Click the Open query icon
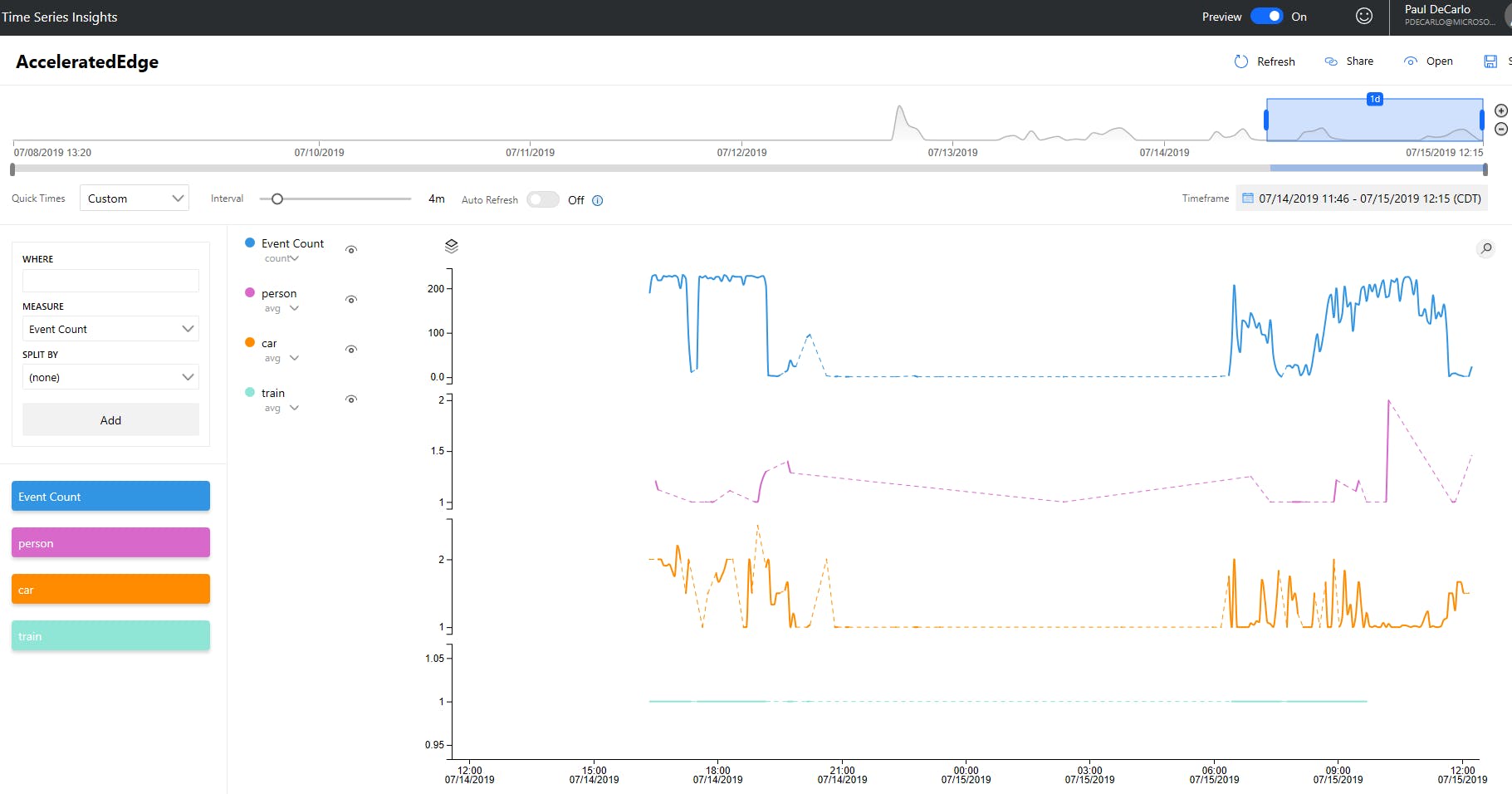1512x794 pixels. [1411, 61]
